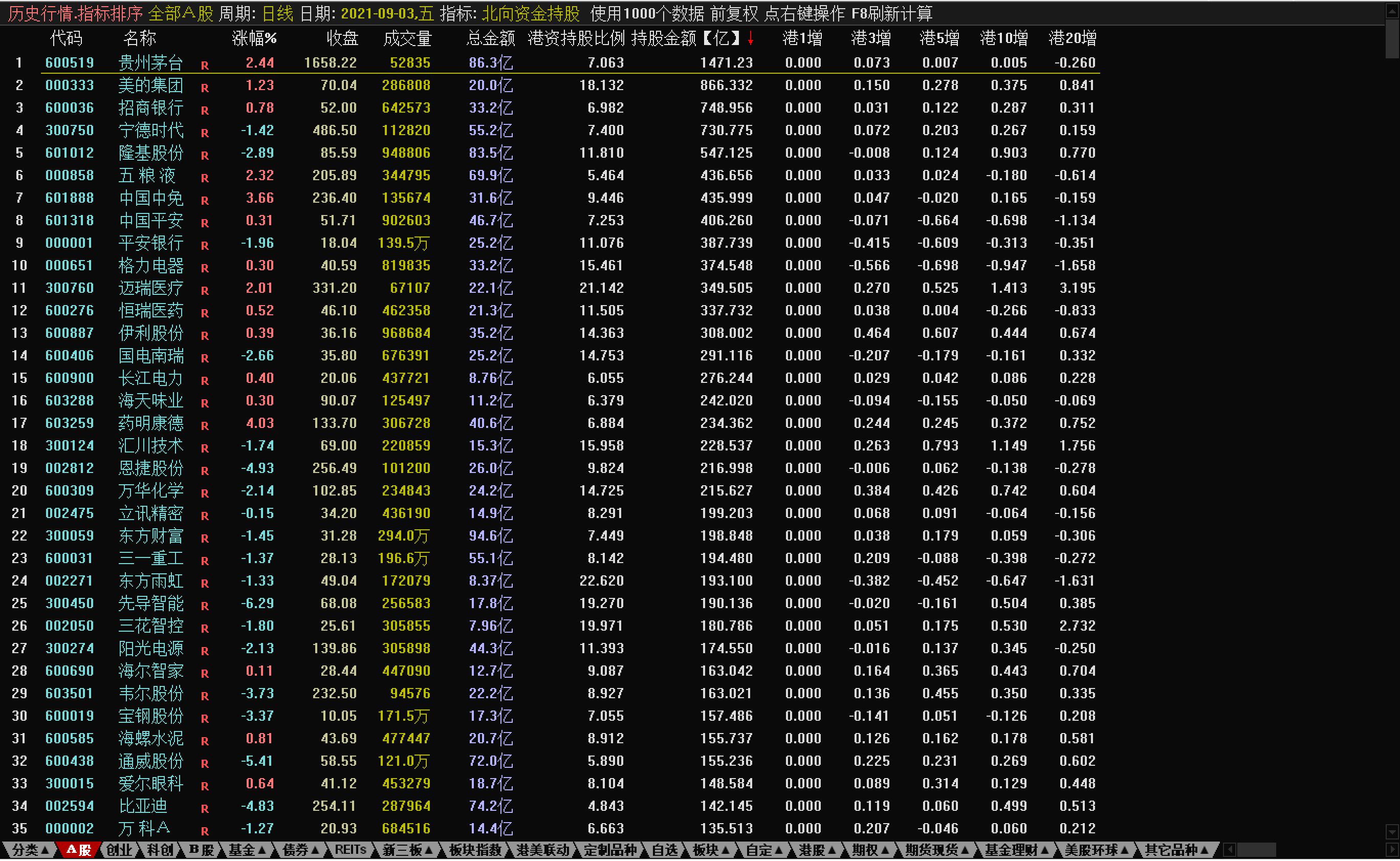Sort by the 名称 column header
Screen dimensions: 1400x861
pos(139,38)
